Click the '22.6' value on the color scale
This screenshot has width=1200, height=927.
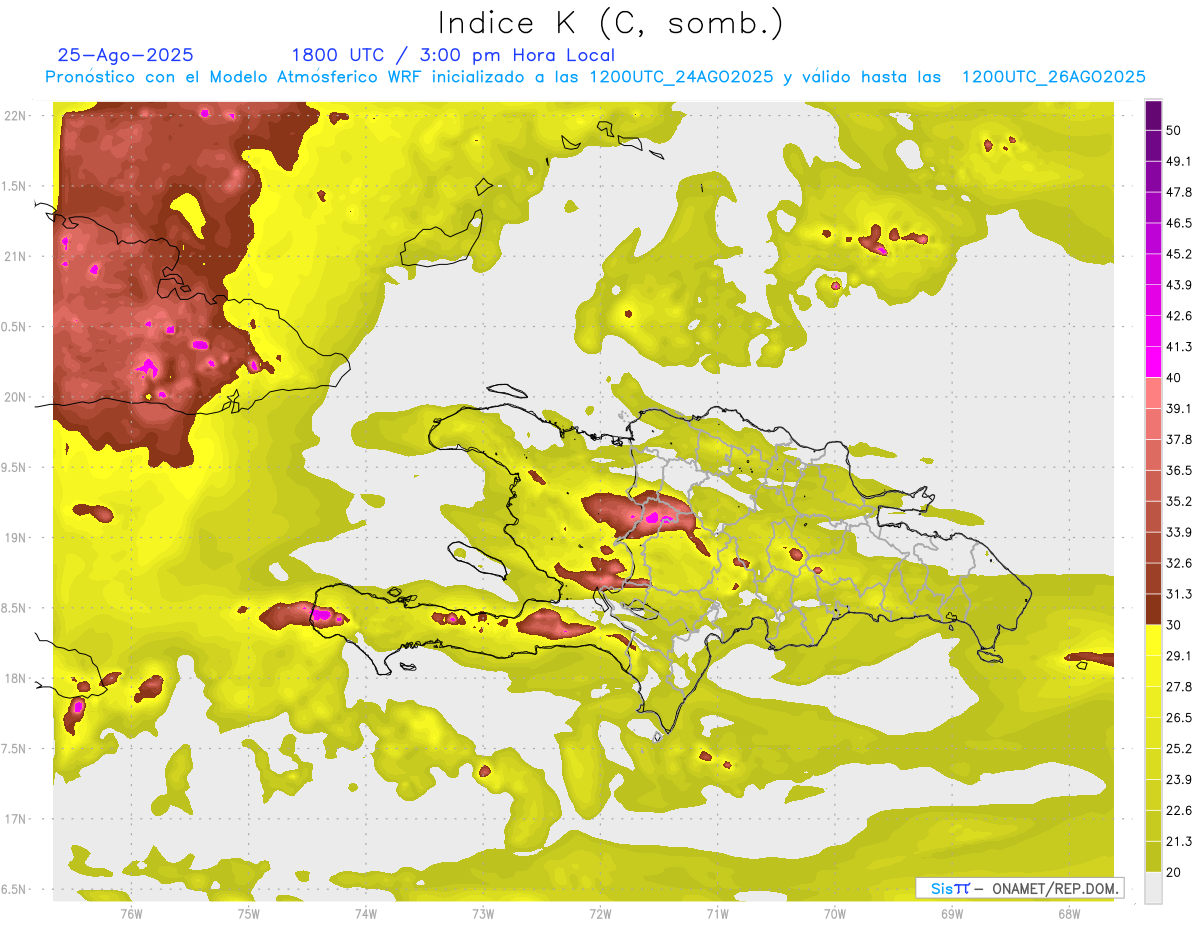tap(1178, 810)
